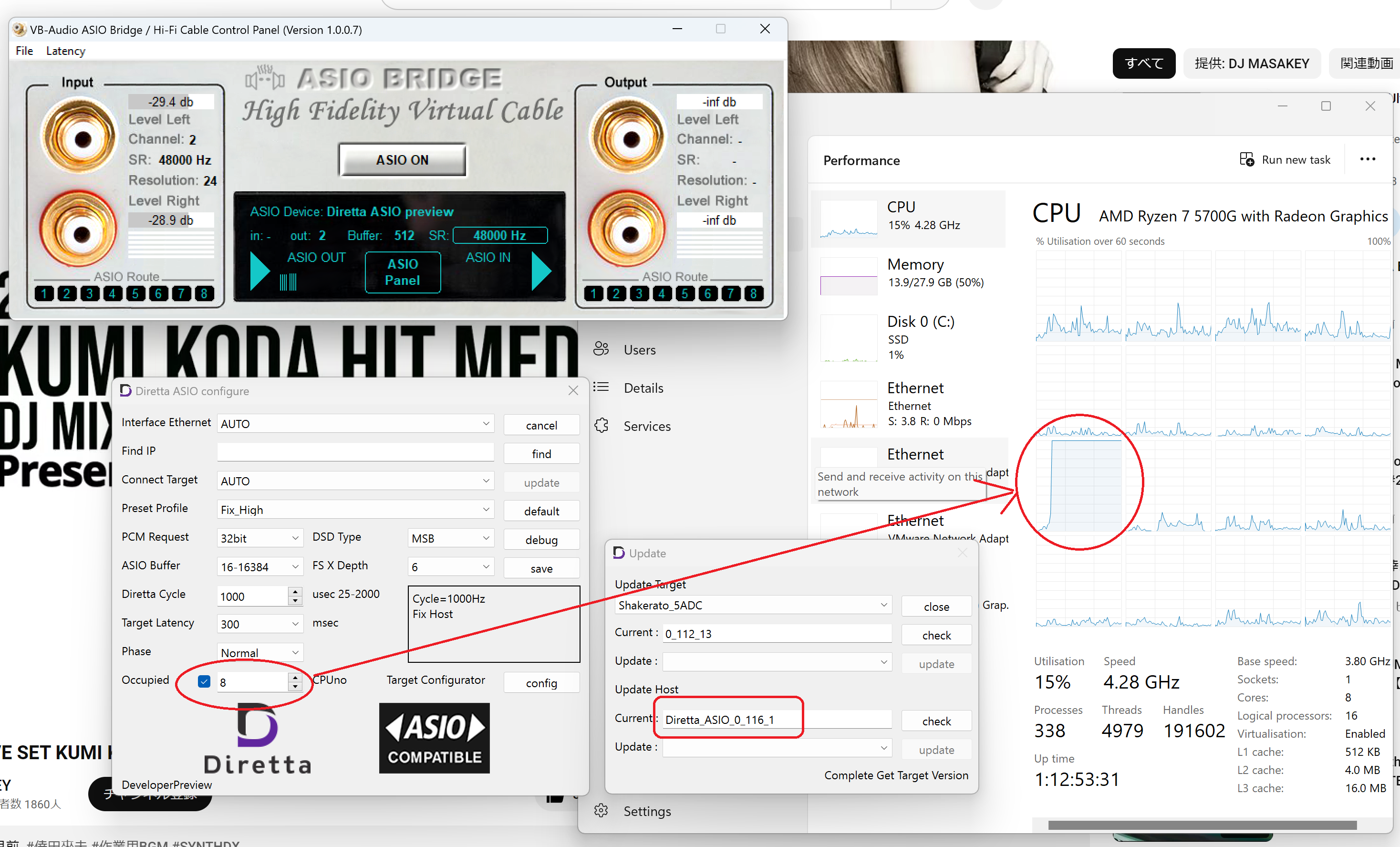
Task: Toggle the ASIO ON button
Action: point(402,160)
